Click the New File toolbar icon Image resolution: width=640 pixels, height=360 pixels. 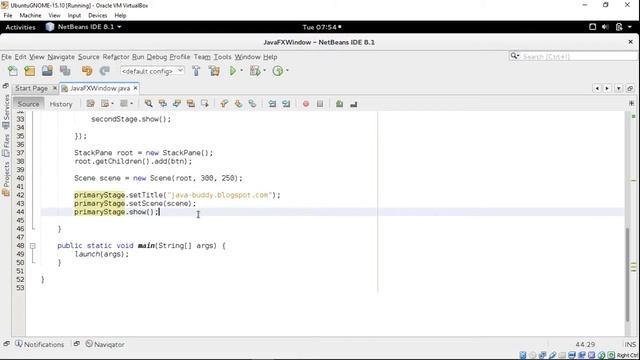13,71
